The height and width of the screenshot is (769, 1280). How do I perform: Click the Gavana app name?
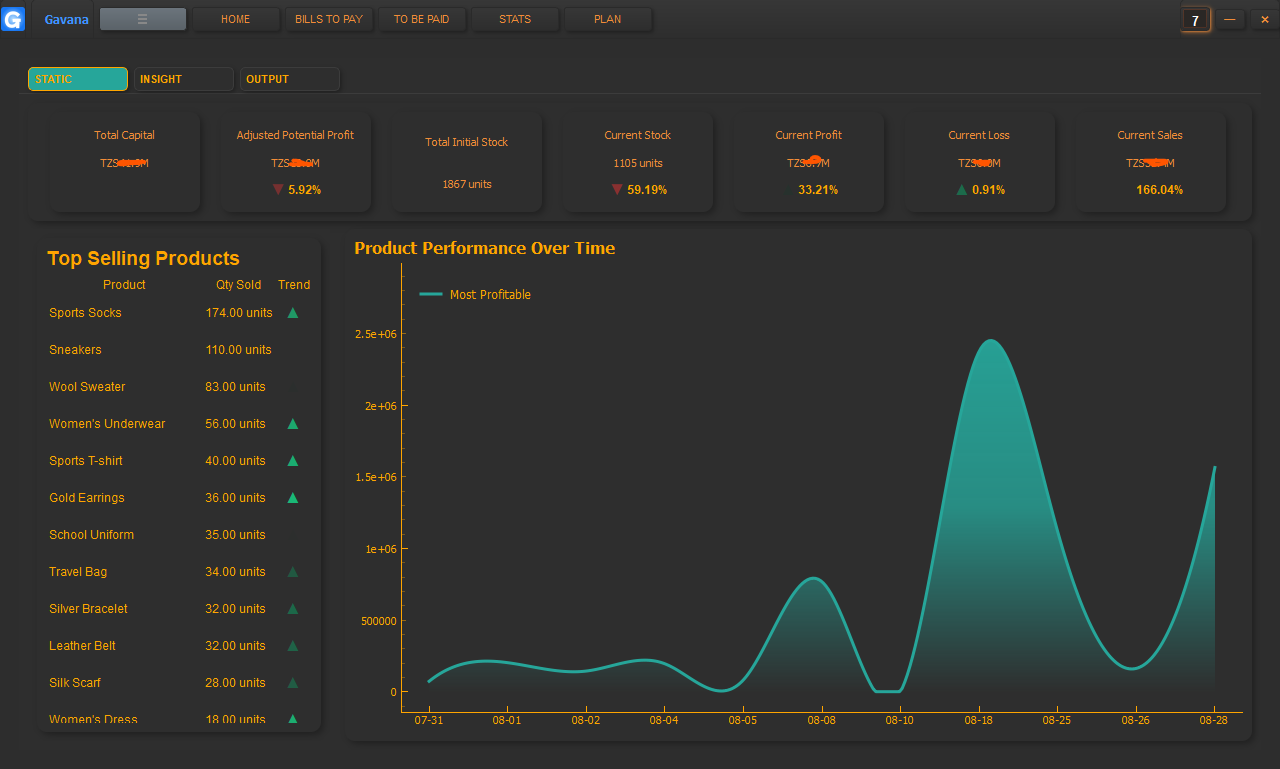(67, 19)
